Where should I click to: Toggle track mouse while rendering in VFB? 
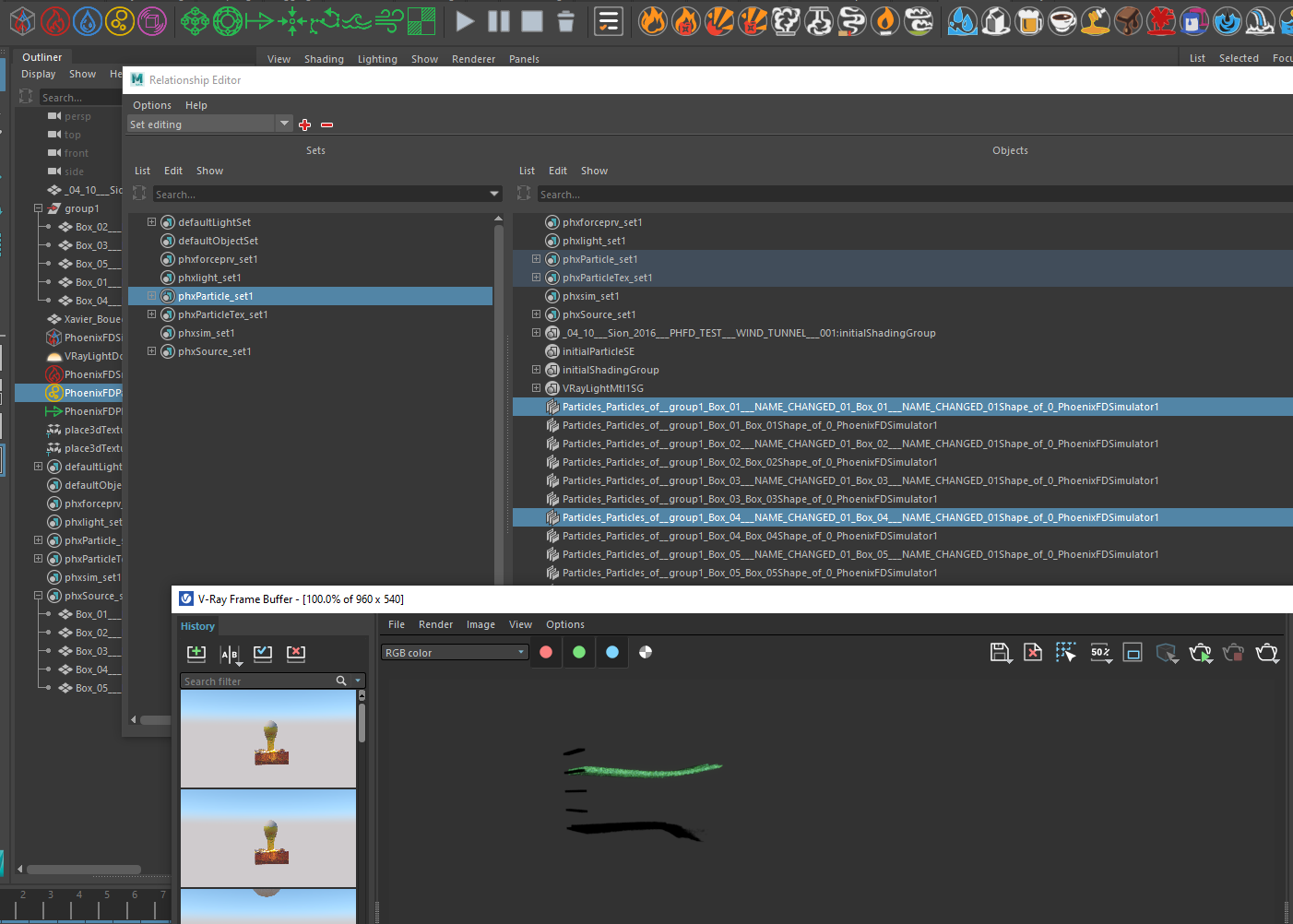[1066, 653]
